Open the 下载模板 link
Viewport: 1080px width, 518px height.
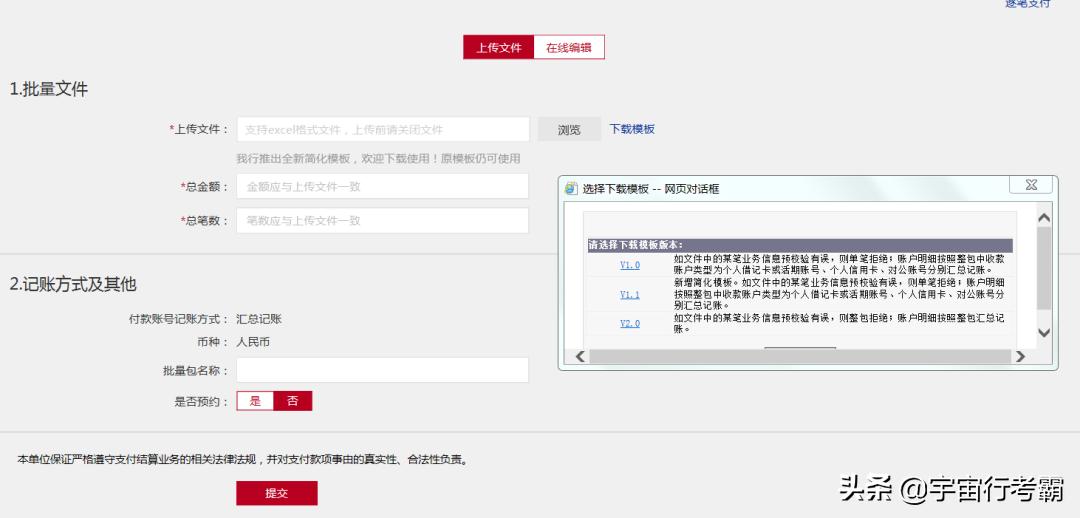click(632, 129)
